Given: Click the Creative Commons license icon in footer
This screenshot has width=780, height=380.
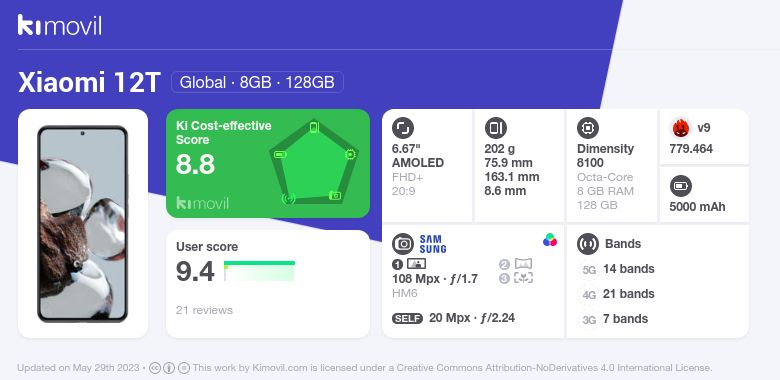Looking at the screenshot, I should [x=155, y=368].
